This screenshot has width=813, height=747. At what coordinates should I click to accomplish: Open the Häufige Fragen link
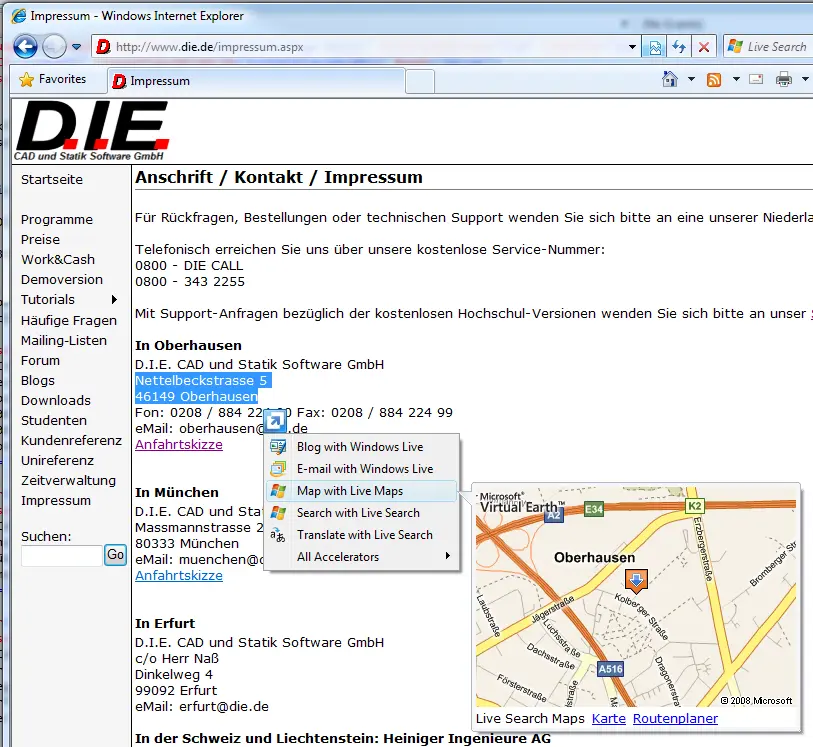tap(68, 320)
